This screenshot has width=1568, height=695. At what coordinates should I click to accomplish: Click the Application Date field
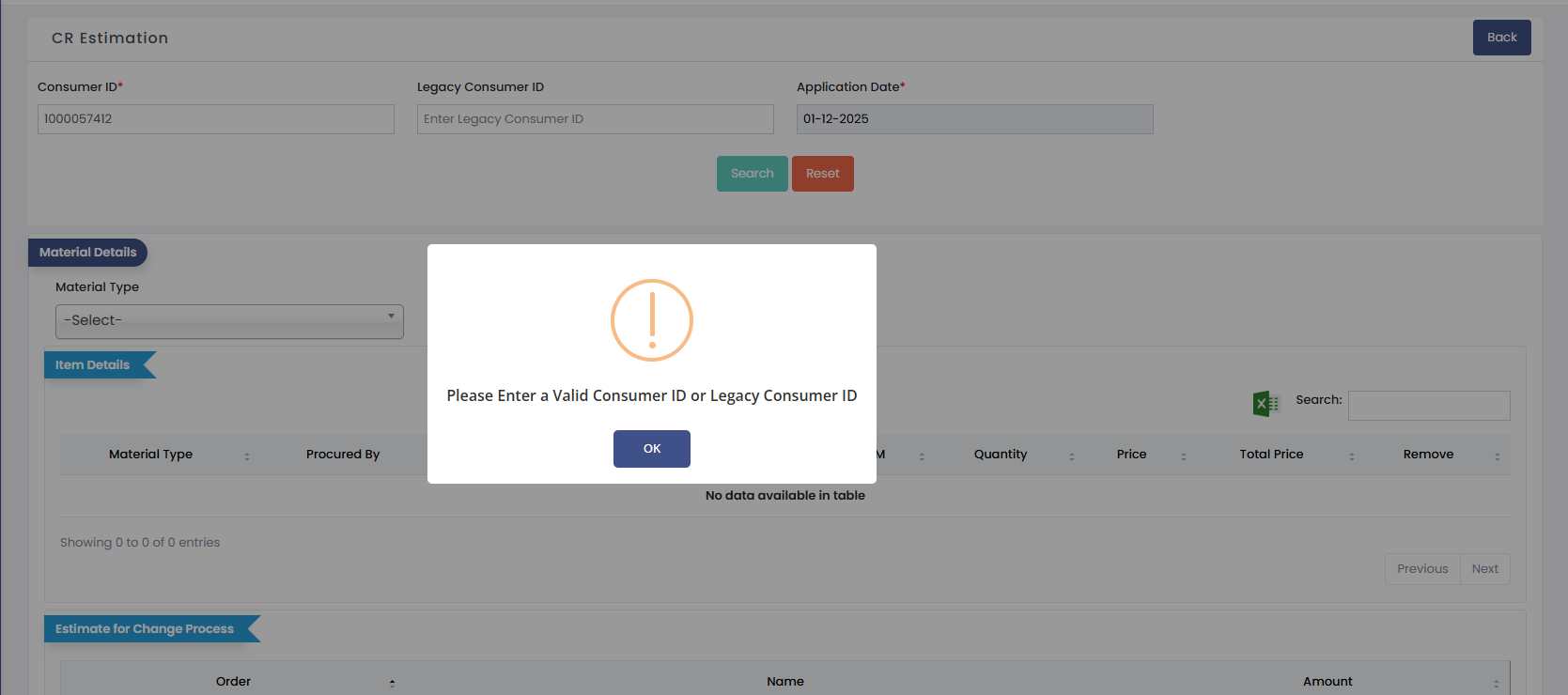(x=975, y=119)
